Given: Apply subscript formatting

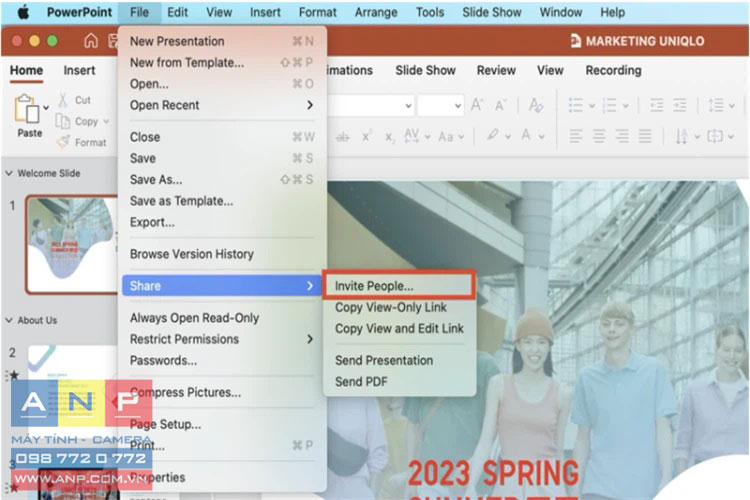Looking at the screenshot, I should click(390, 137).
